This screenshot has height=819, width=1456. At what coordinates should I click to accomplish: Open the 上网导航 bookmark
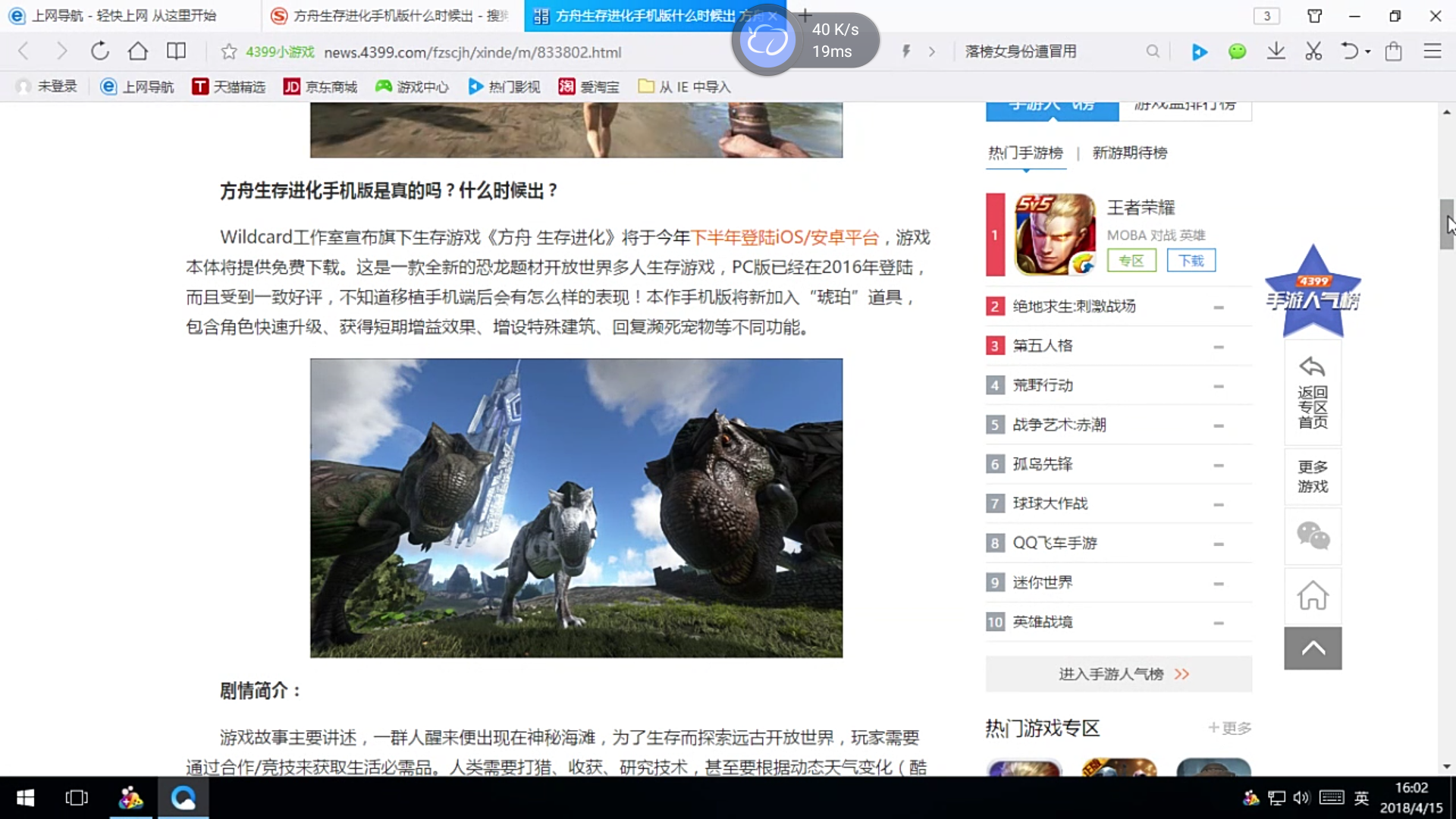(137, 86)
